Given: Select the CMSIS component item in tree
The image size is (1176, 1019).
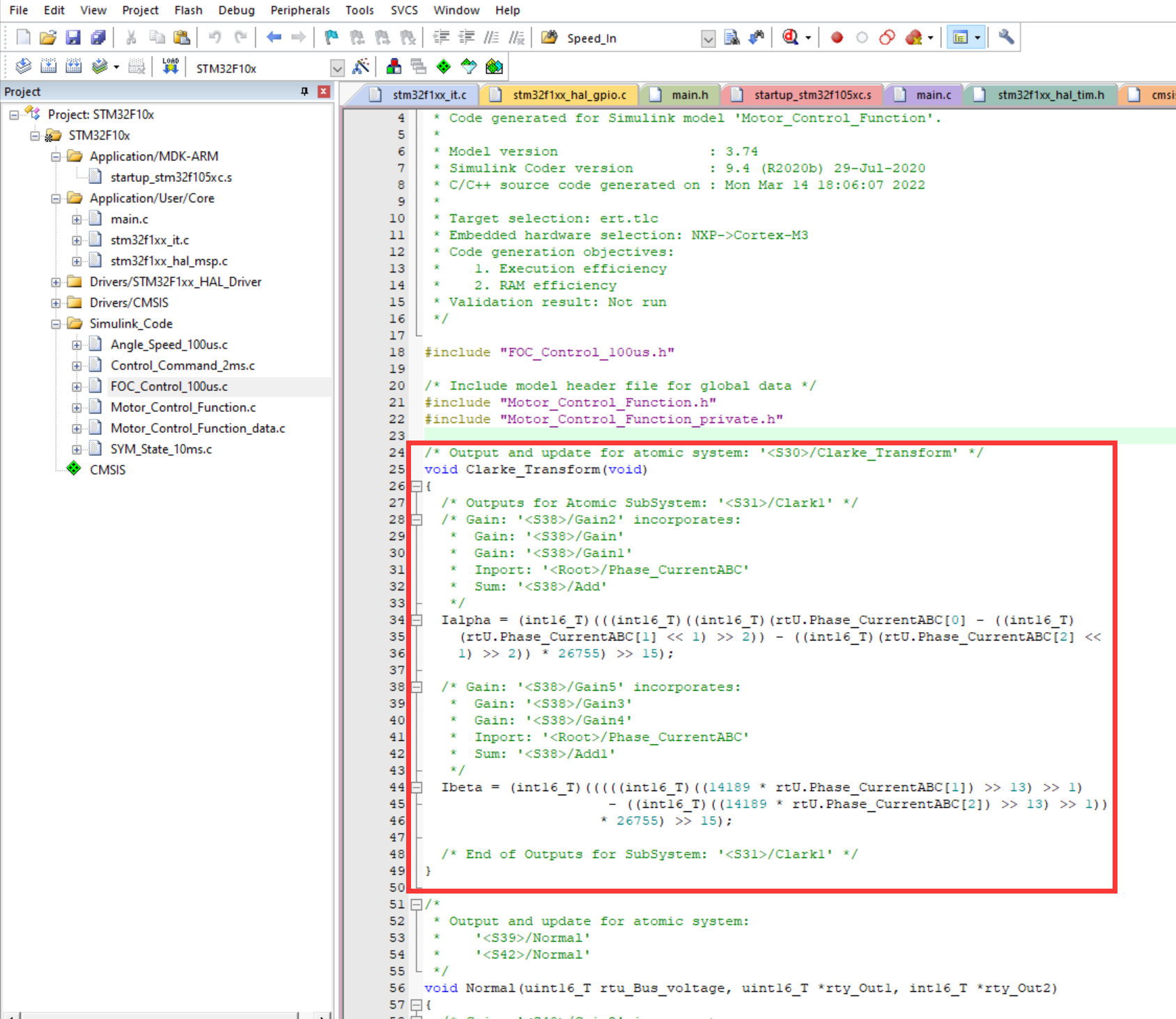Looking at the screenshot, I should [107, 470].
